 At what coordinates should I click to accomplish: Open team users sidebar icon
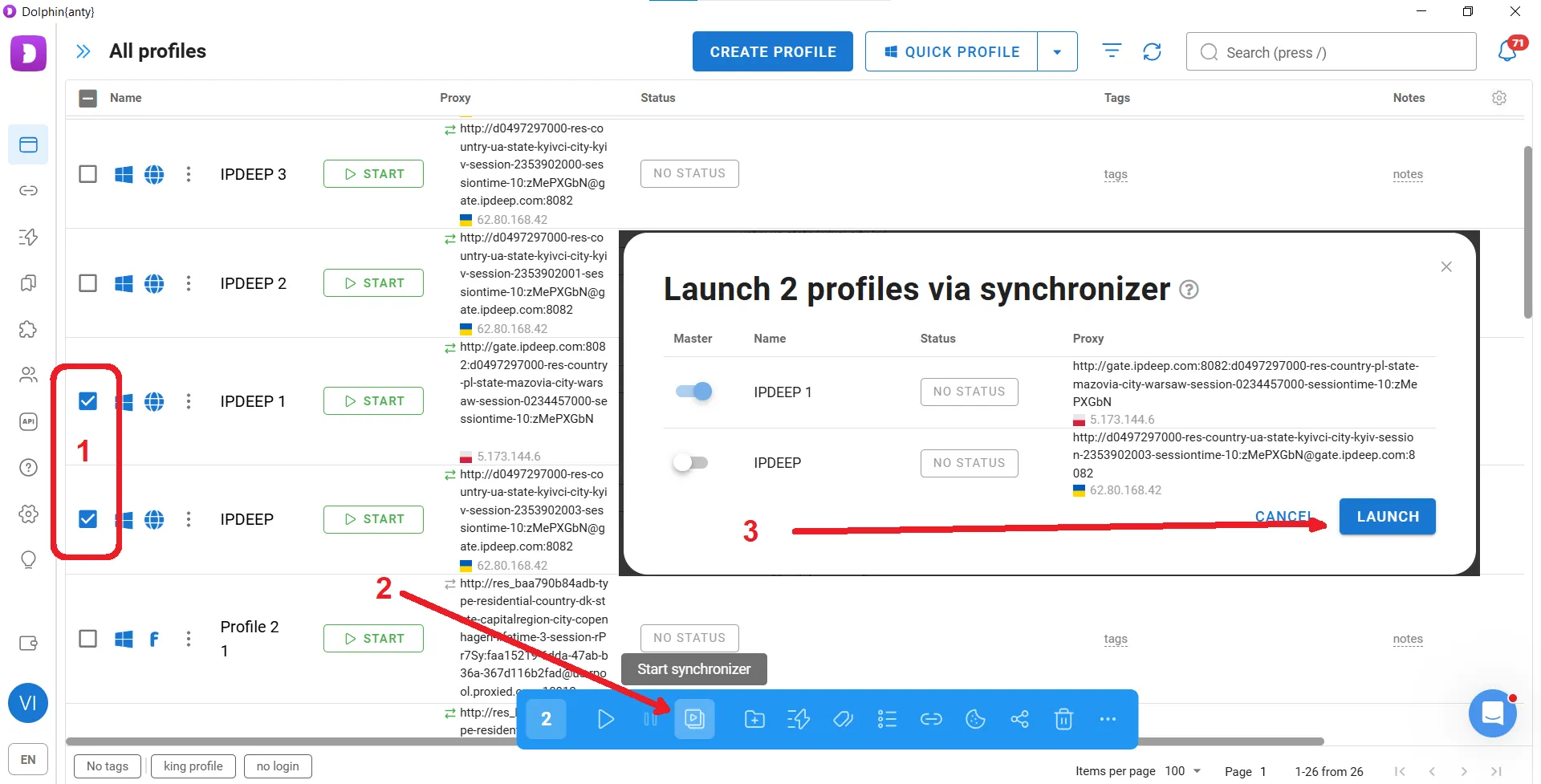tap(28, 375)
